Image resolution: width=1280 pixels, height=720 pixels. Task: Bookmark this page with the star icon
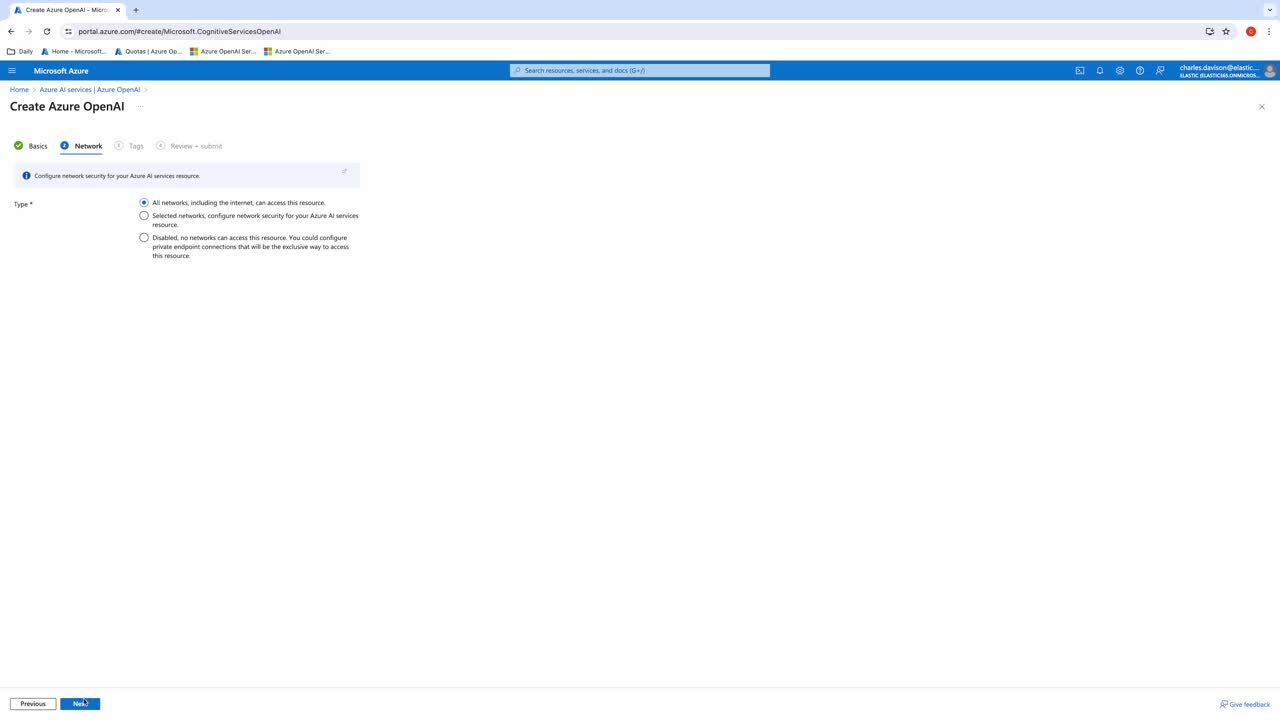pos(1226,31)
